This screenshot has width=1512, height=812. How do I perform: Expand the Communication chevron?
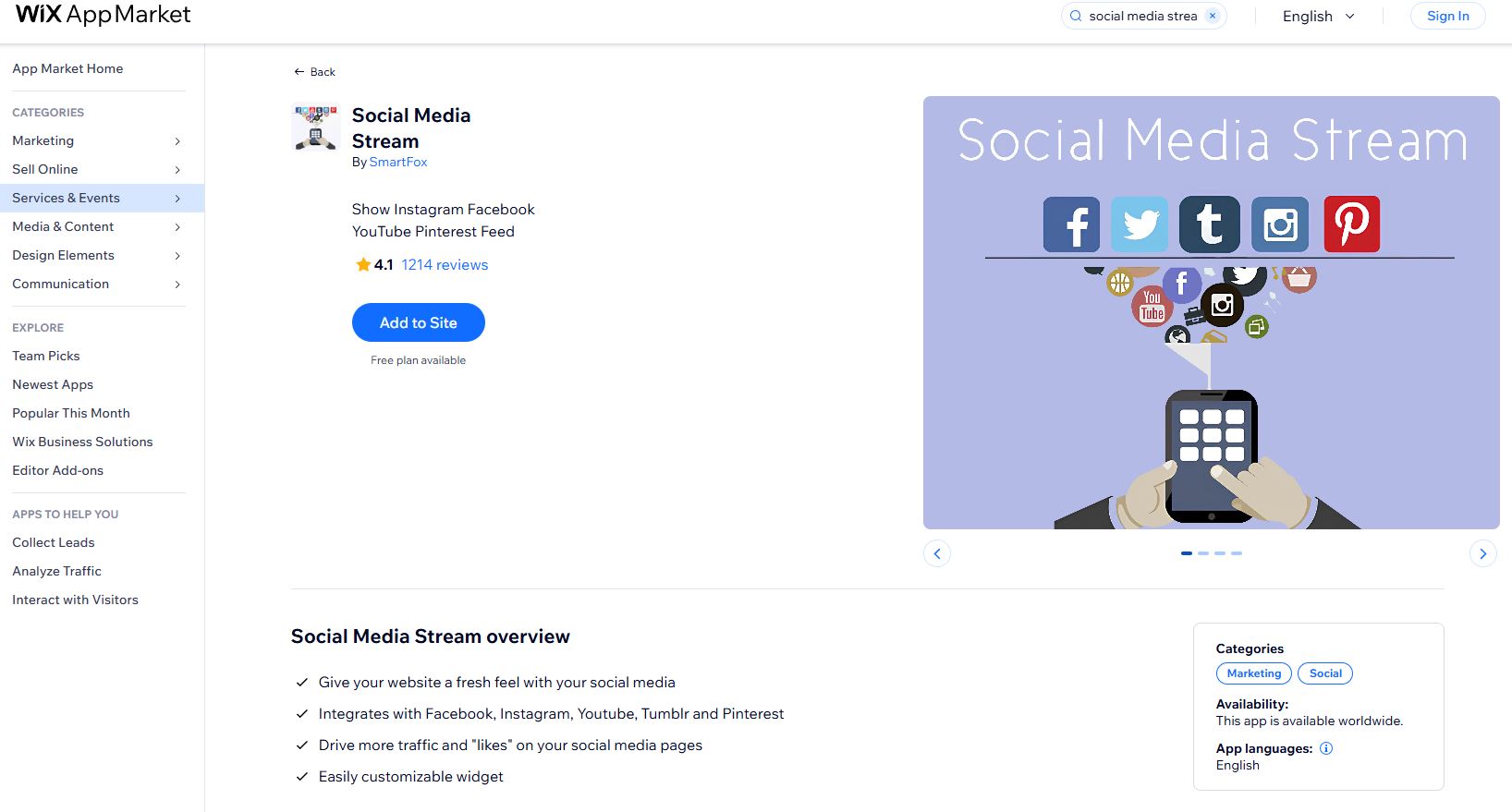pos(177,285)
